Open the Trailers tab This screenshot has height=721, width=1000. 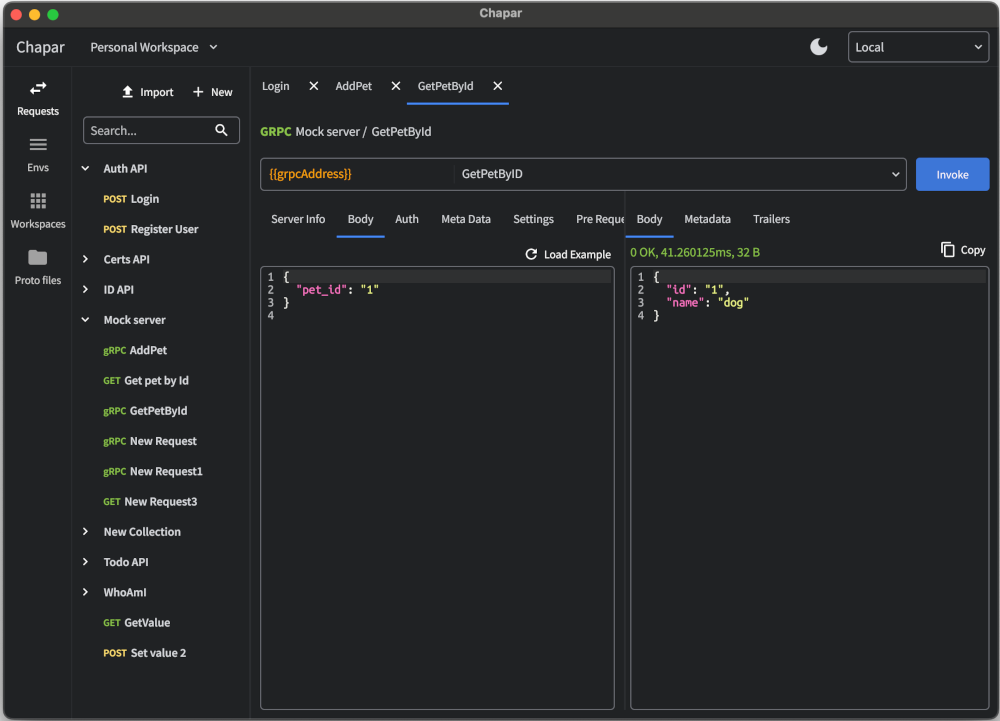[x=771, y=219]
